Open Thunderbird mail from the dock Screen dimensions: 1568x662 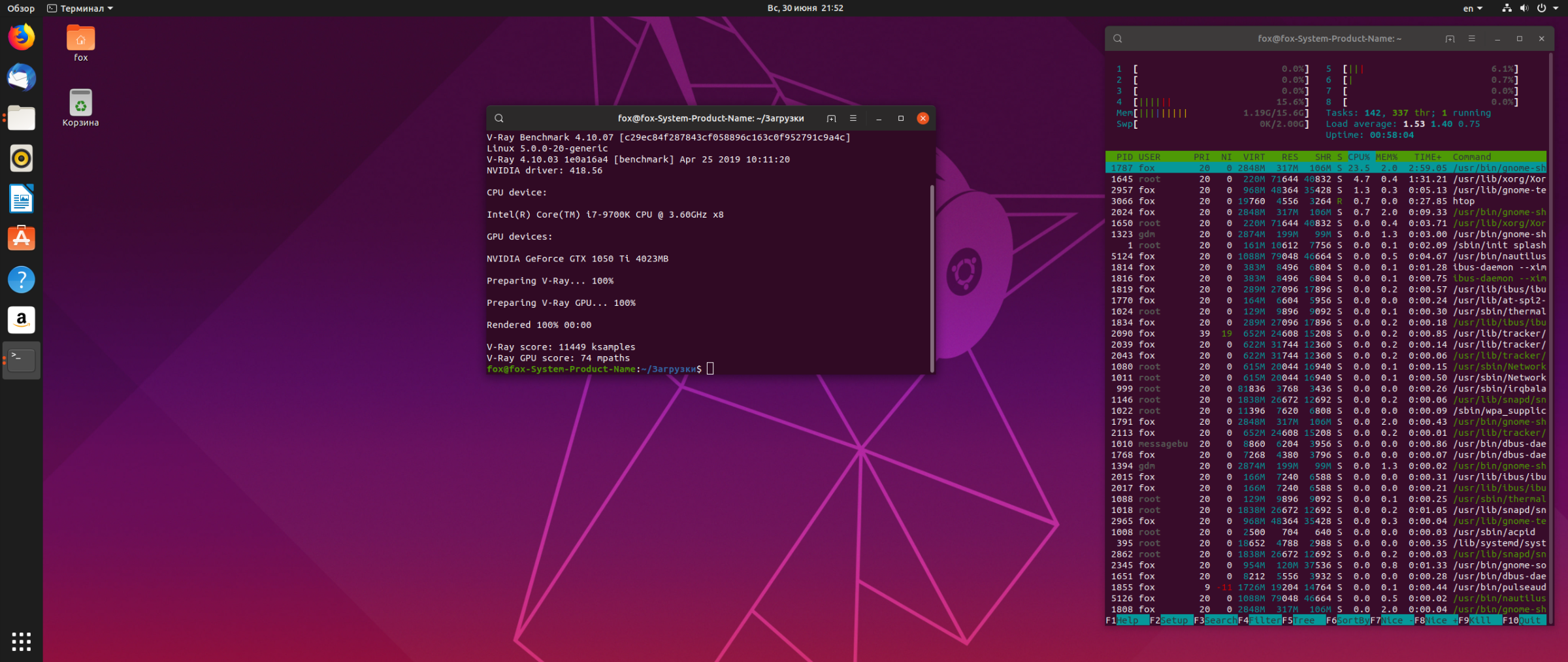pos(22,78)
